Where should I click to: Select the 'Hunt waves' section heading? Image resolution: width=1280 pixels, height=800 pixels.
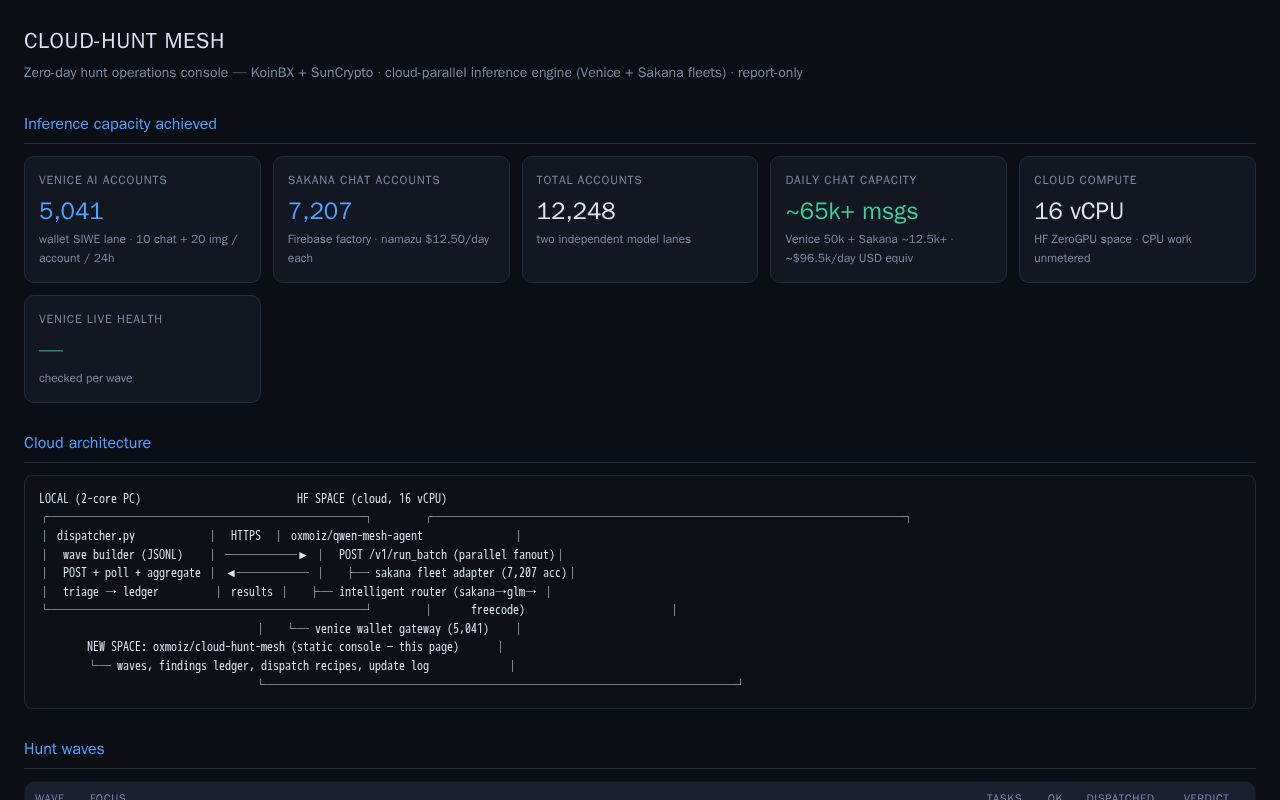(64, 749)
